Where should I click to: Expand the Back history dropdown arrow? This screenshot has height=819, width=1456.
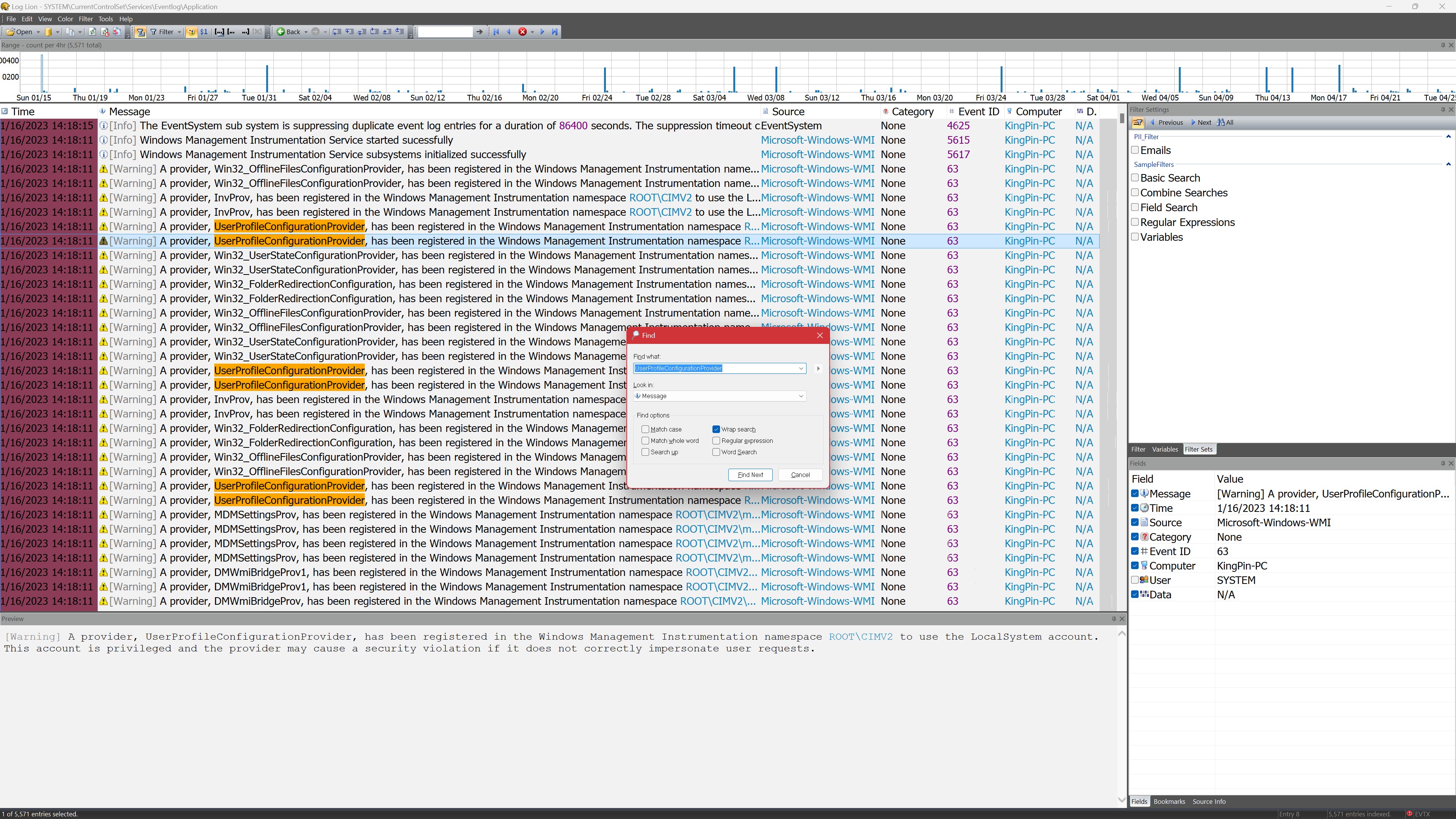(x=306, y=31)
